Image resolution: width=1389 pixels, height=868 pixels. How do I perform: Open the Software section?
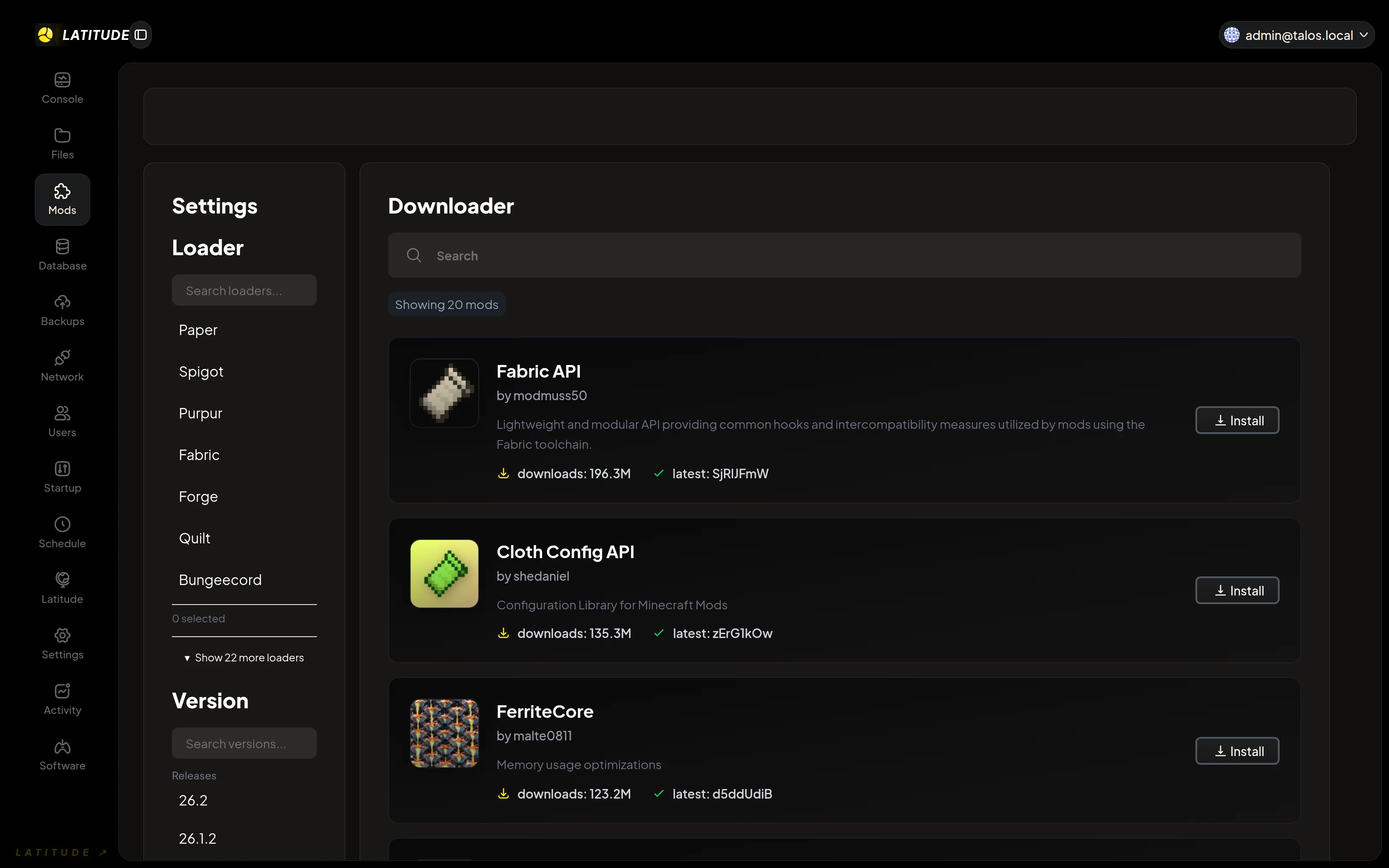[62, 755]
